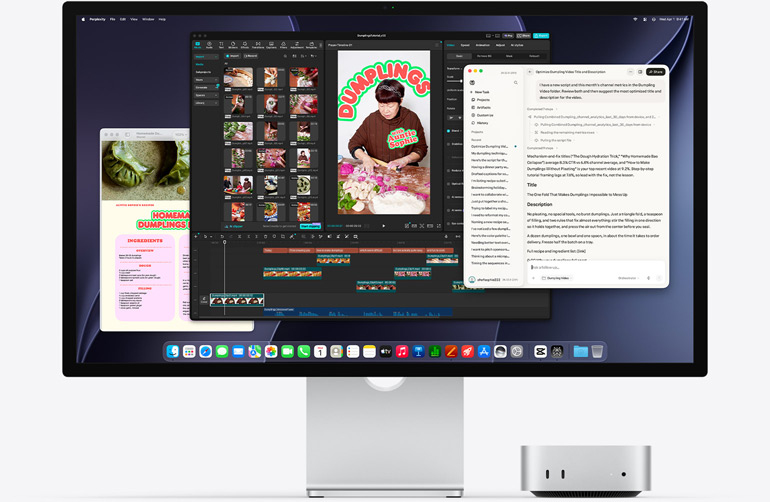Open the Dumpling Video folder selector

click(555, 278)
